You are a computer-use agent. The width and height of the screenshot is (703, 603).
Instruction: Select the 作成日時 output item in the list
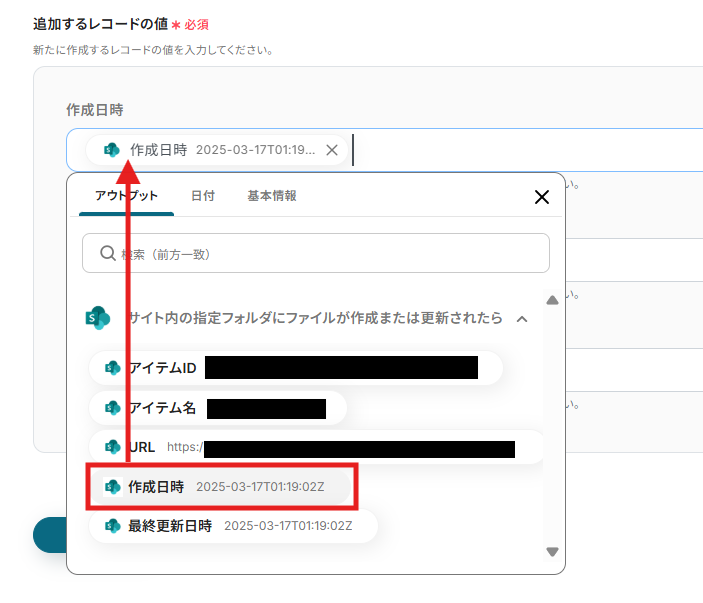(220, 486)
